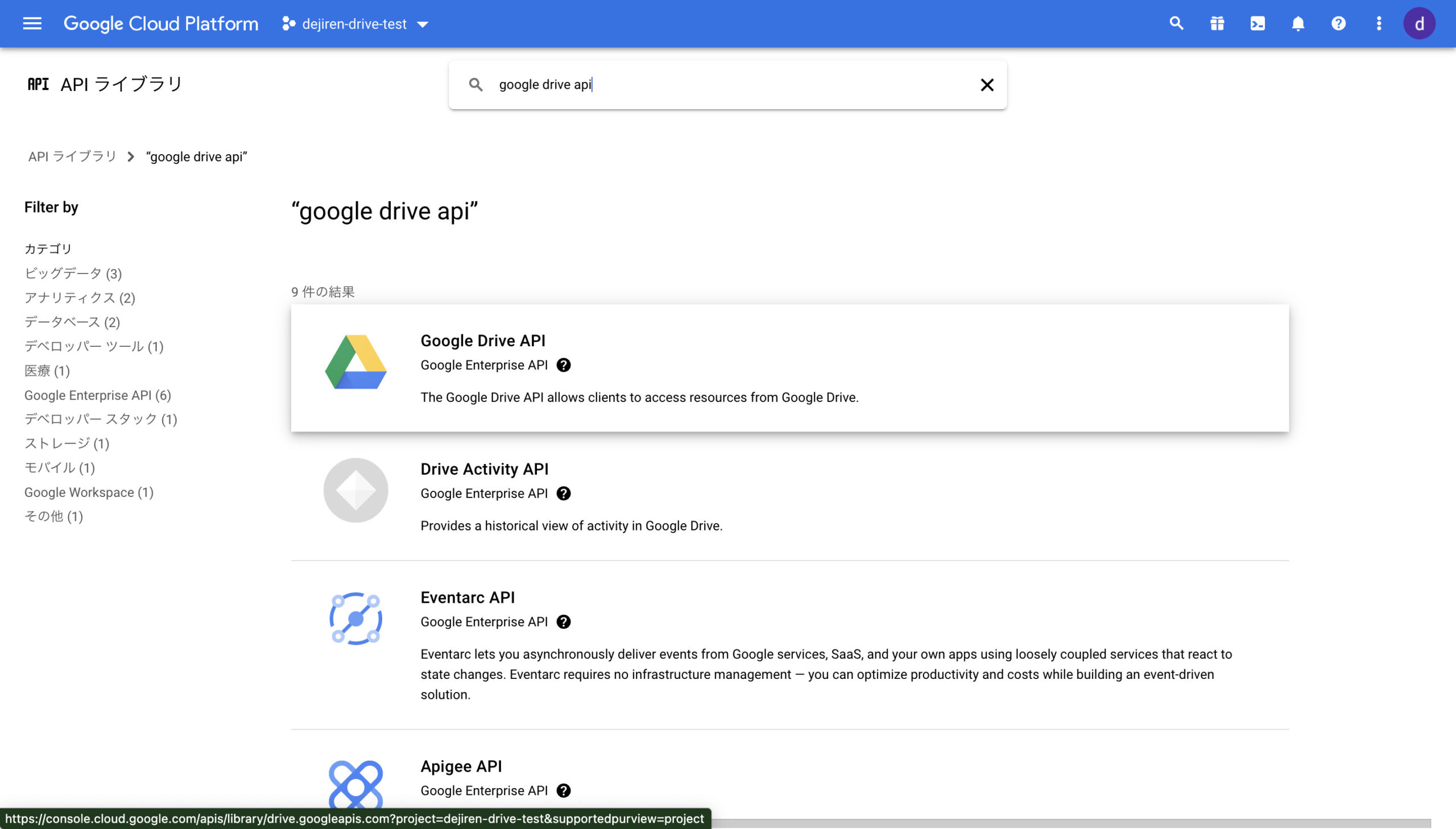This screenshot has height=829, width=1456.
Task: Open the help question mark menu
Action: point(1338,23)
